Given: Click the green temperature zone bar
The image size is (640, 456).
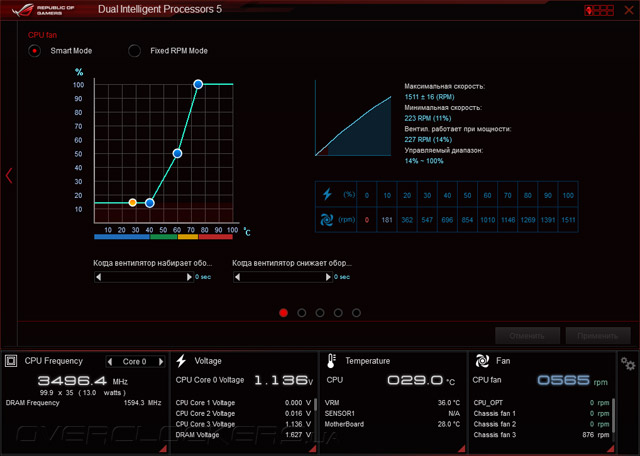Looking at the screenshot, I should [x=164, y=237].
